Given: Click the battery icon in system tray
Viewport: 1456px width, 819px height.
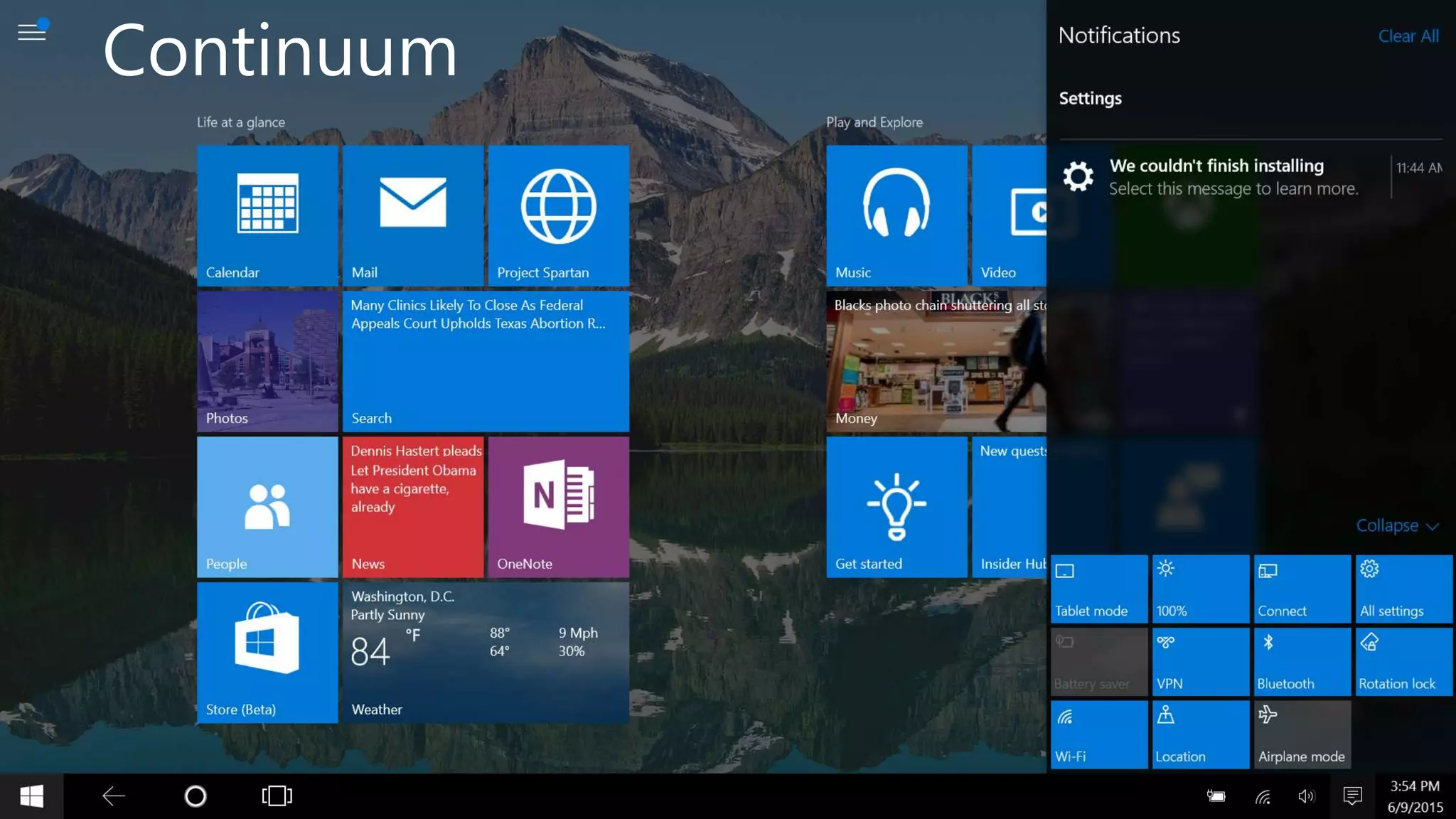Looking at the screenshot, I should point(1216,796).
